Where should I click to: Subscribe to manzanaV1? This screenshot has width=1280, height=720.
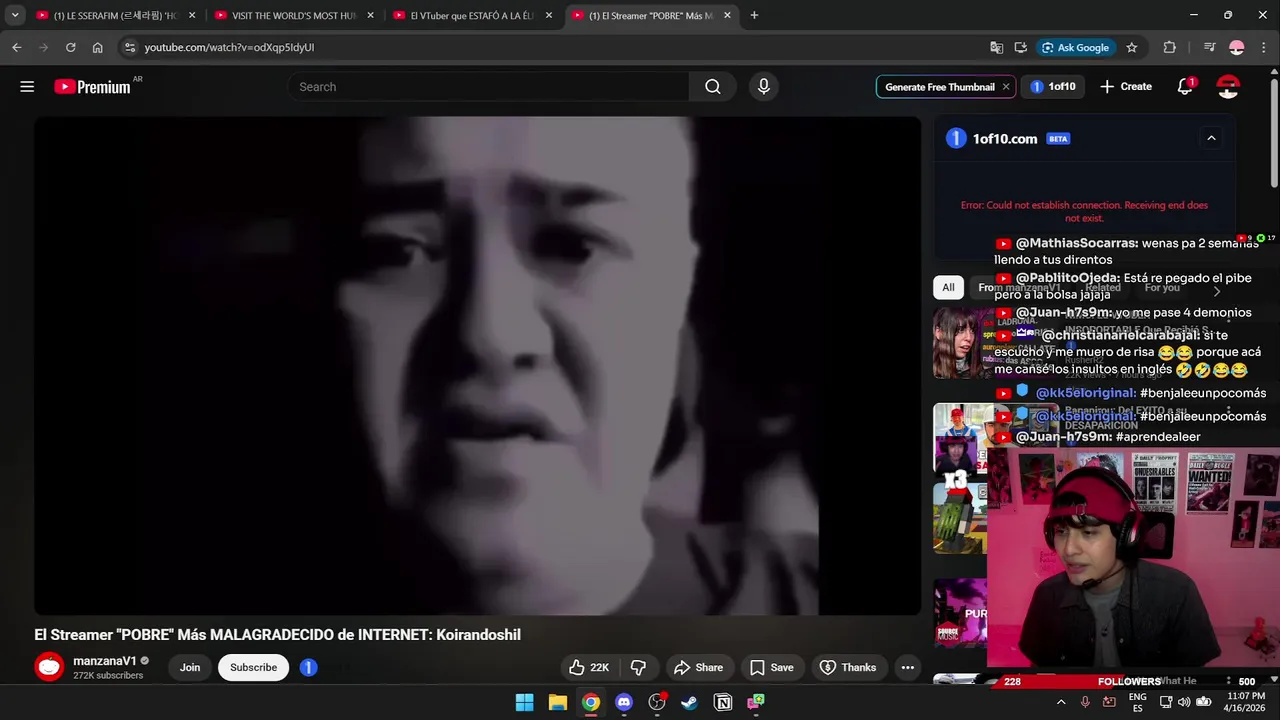(x=253, y=668)
